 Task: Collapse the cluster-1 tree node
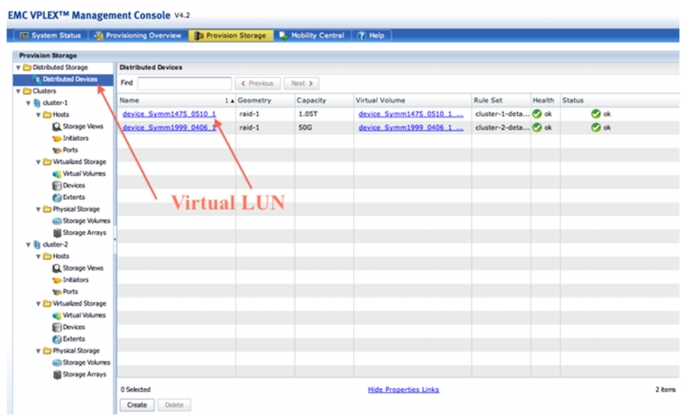point(28,103)
